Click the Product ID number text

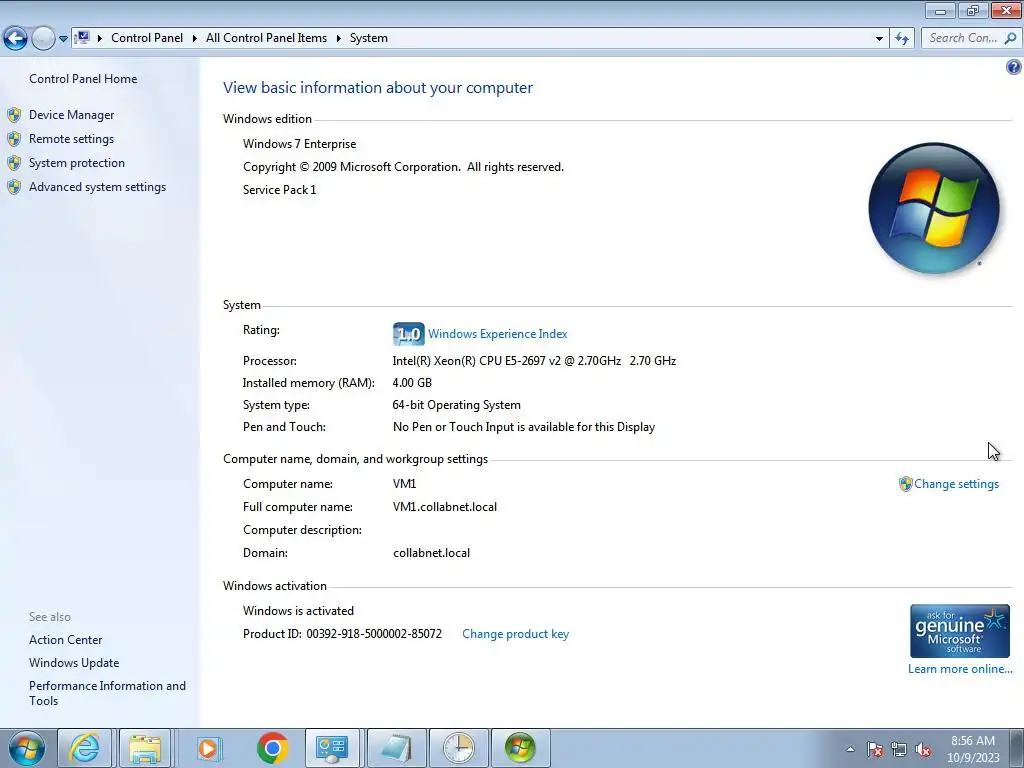[374, 634]
